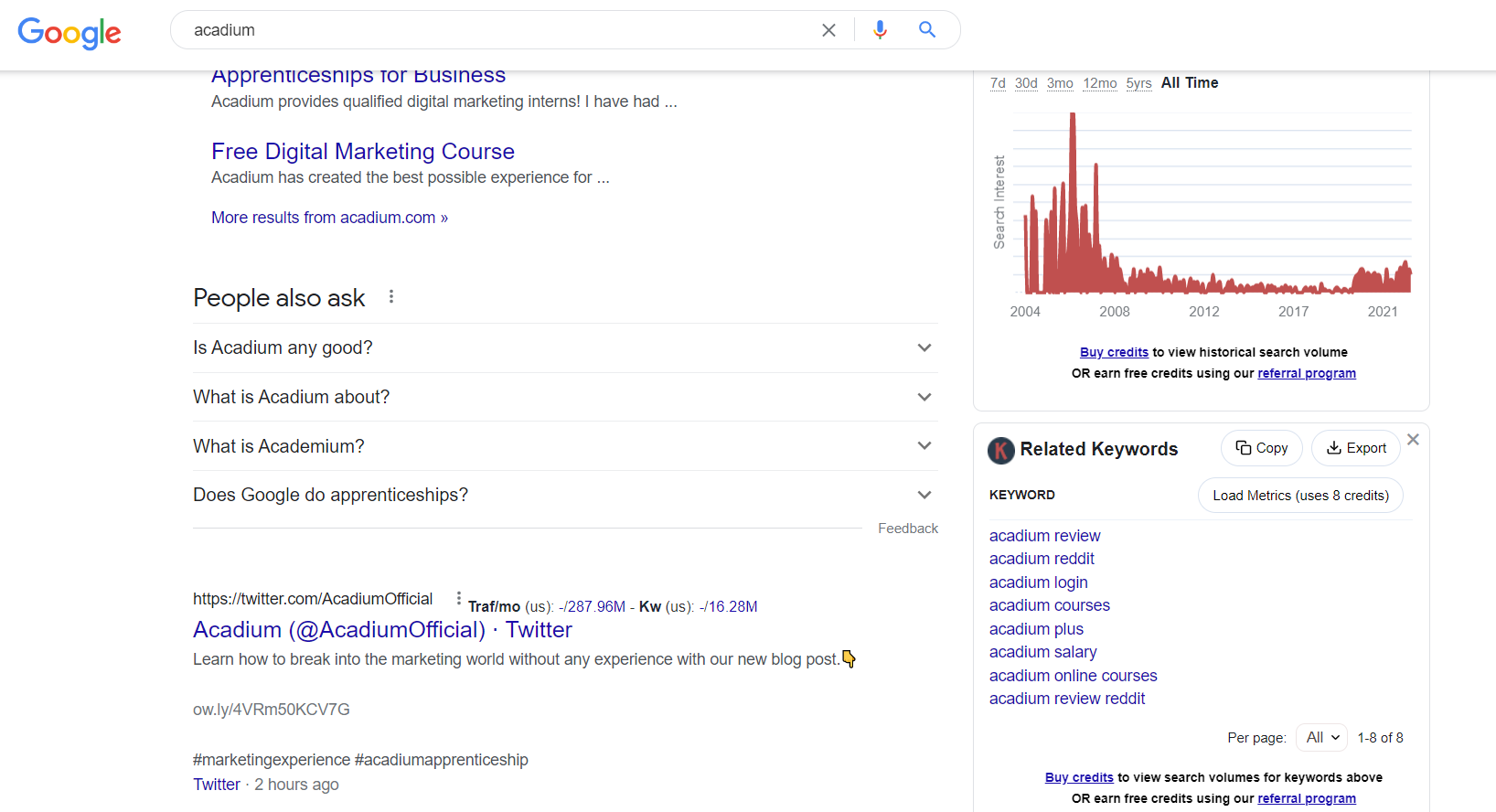Clear the search box with the X icon
Screen dimensions: 1496x812
coord(828,30)
